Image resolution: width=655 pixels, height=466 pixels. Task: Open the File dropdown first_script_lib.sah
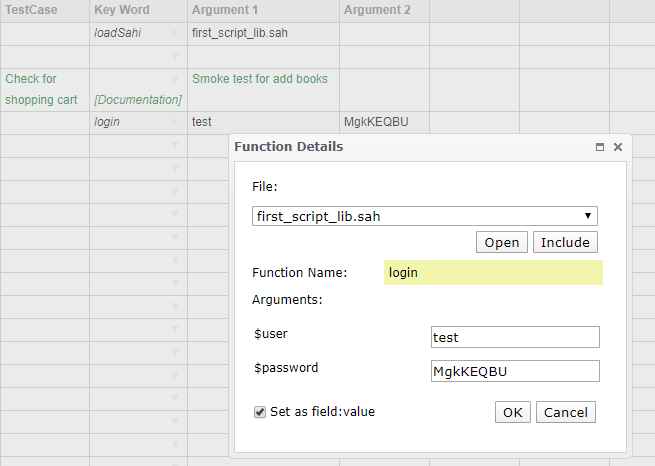425,216
